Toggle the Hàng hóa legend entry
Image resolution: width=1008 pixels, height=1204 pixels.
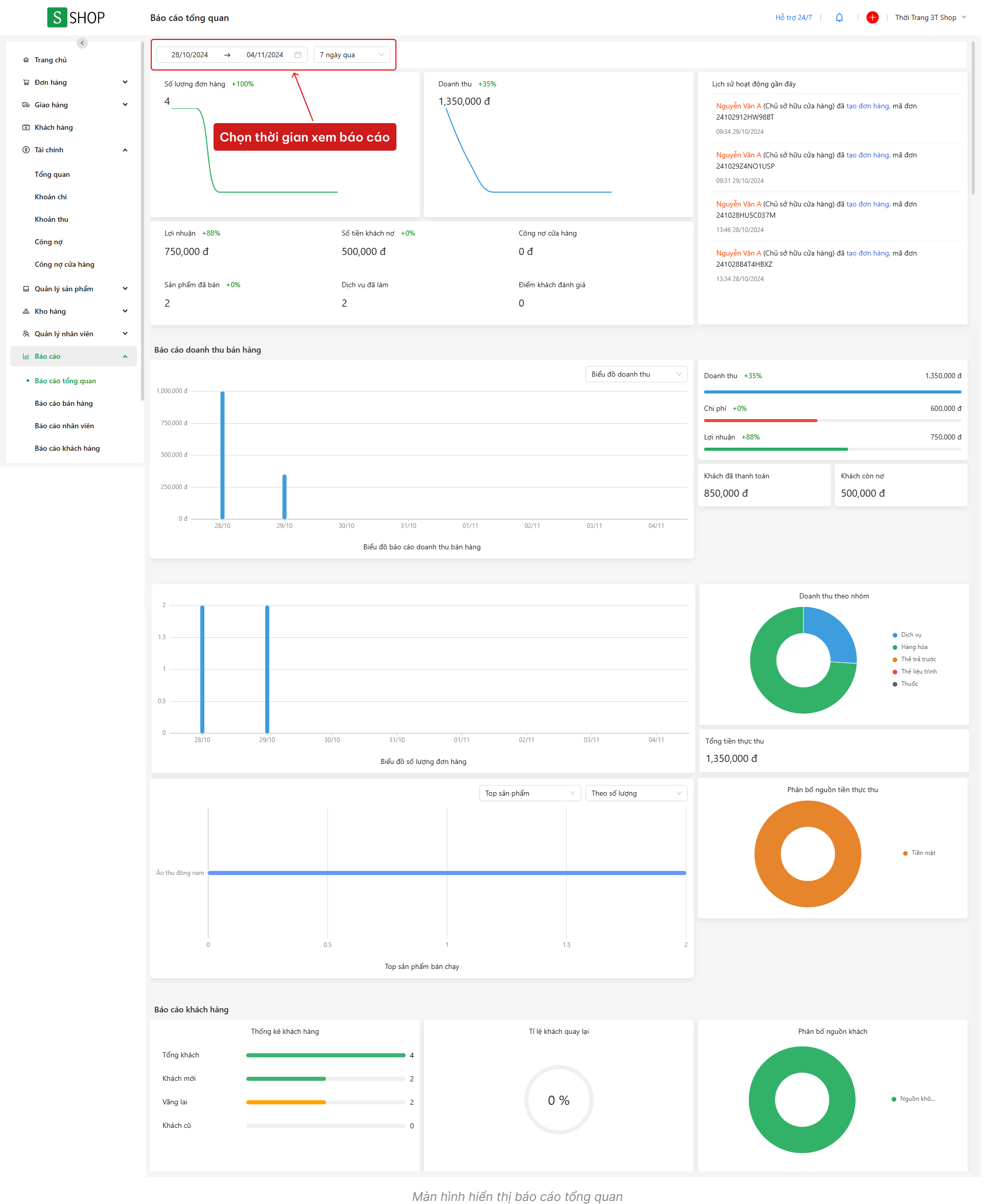(910, 647)
